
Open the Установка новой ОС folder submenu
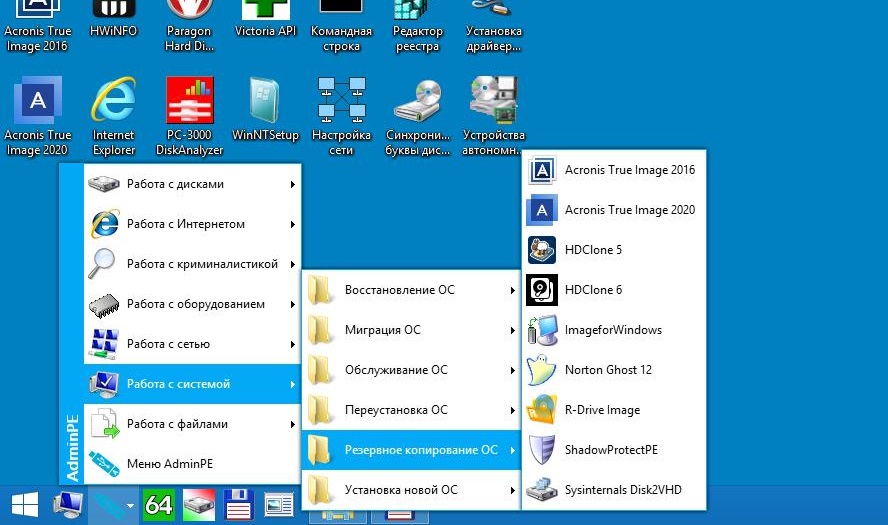point(411,490)
